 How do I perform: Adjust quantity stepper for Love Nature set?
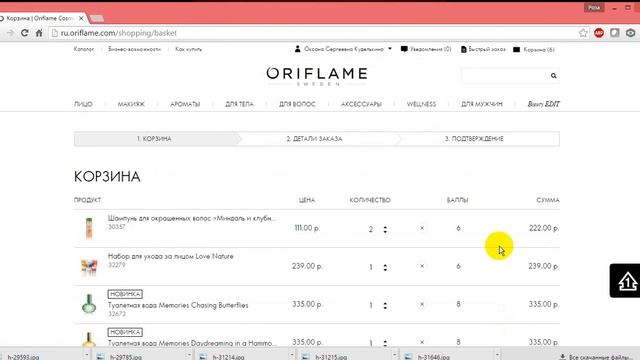(x=385, y=267)
